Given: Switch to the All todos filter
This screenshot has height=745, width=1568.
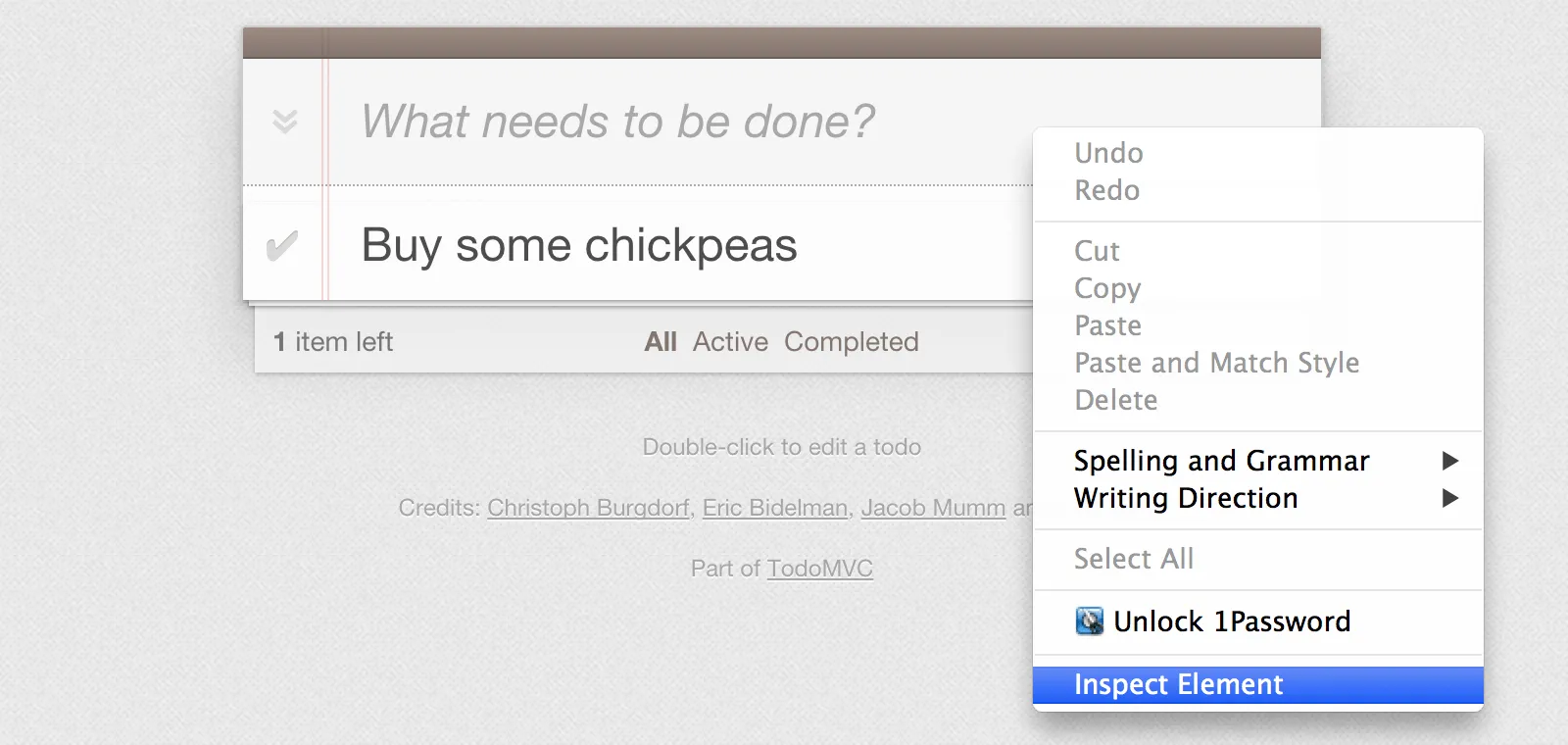Looking at the screenshot, I should [661, 342].
